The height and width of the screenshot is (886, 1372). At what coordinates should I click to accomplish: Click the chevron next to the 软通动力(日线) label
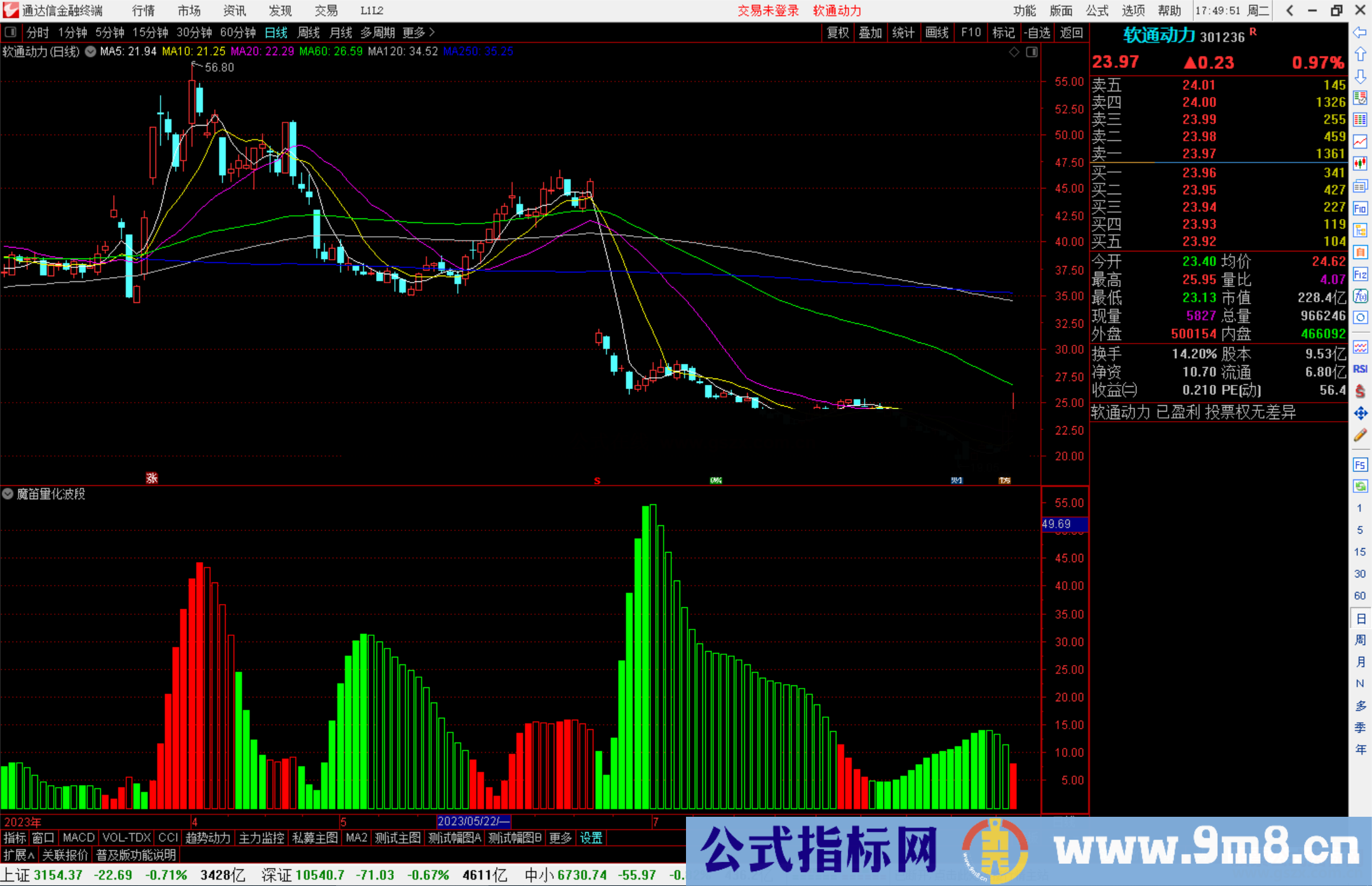[90, 52]
